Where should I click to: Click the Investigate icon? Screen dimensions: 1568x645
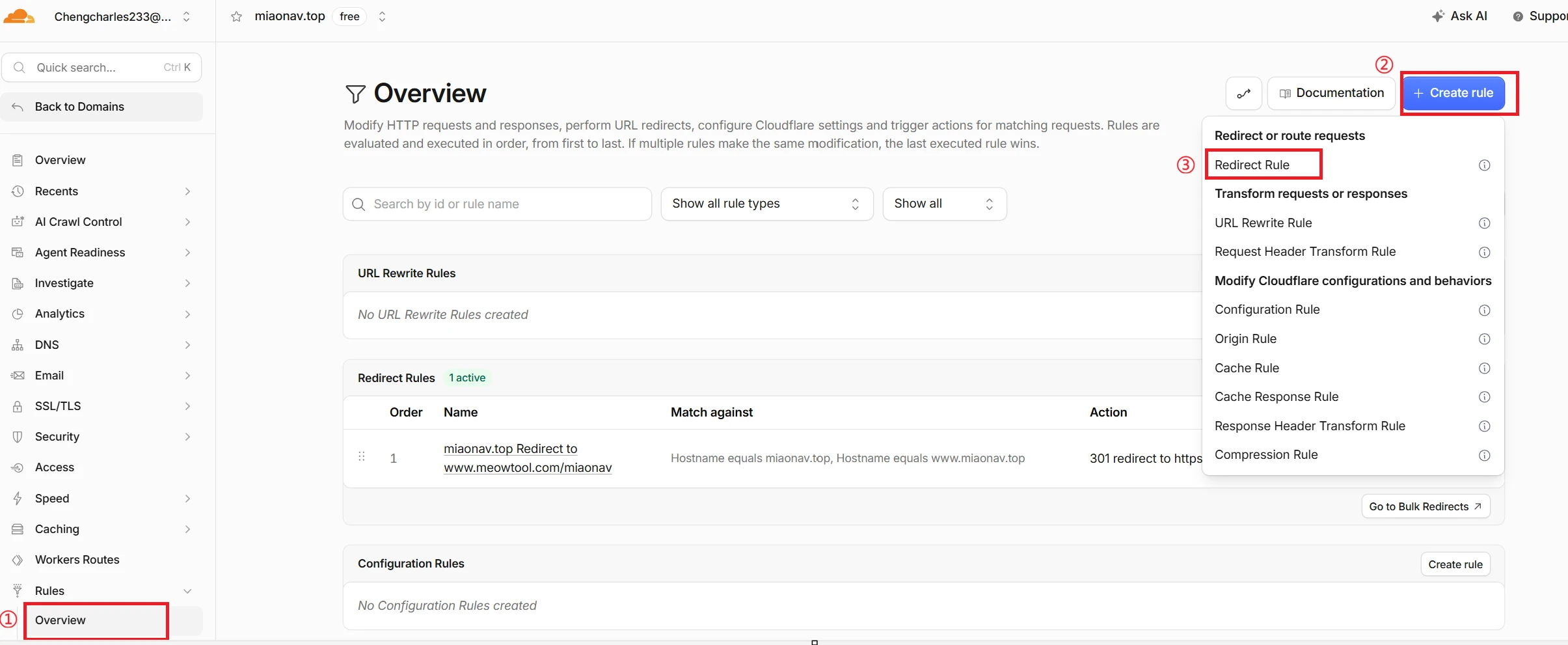click(x=18, y=283)
